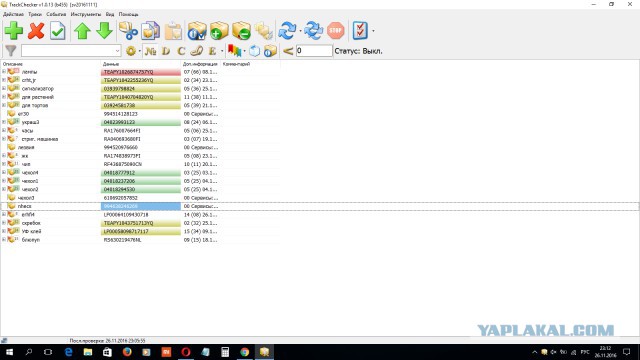
Task: Open the Windows Start menu
Action: point(9,352)
